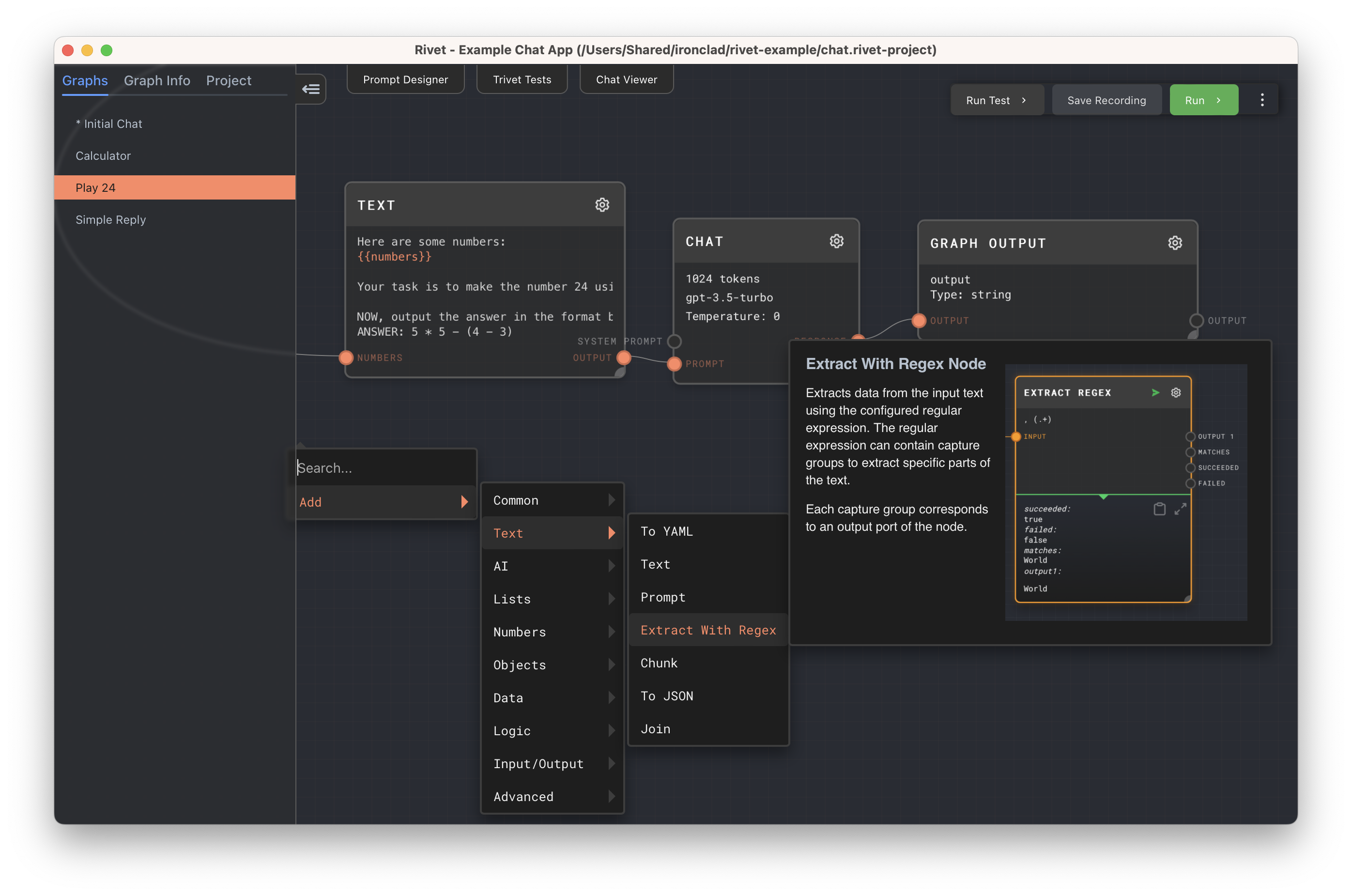This screenshot has width=1352, height=896.
Task: Open the Initial Chat graph
Action: [175, 124]
